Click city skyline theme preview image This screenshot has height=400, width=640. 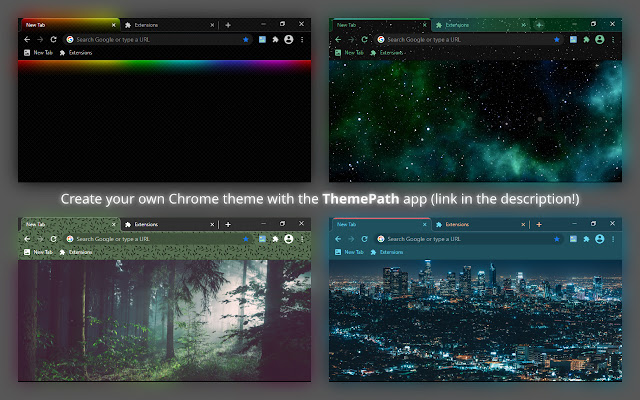click(x=476, y=320)
